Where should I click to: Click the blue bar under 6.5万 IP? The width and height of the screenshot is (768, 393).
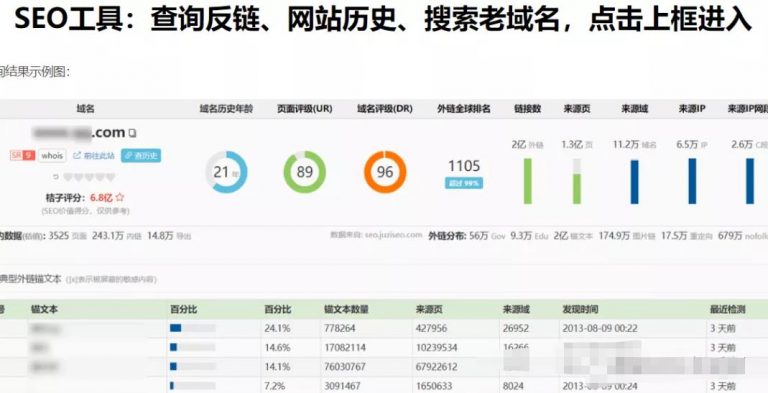tap(692, 181)
